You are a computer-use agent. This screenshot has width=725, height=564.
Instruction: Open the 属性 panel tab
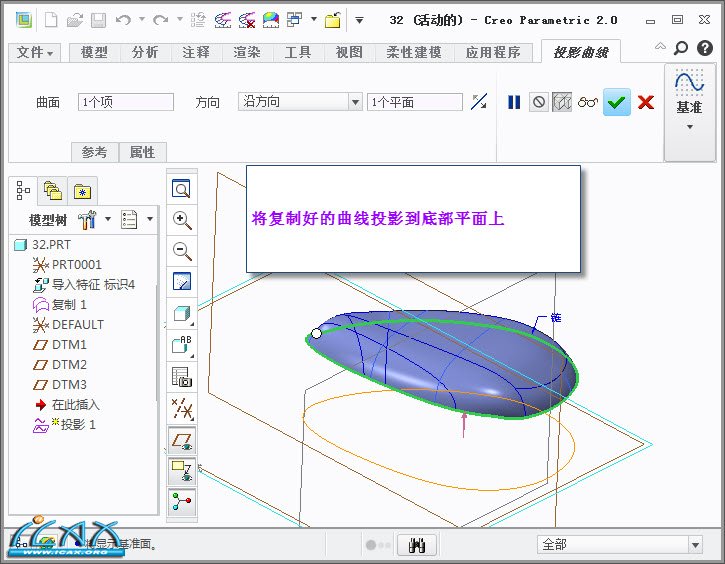142,152
